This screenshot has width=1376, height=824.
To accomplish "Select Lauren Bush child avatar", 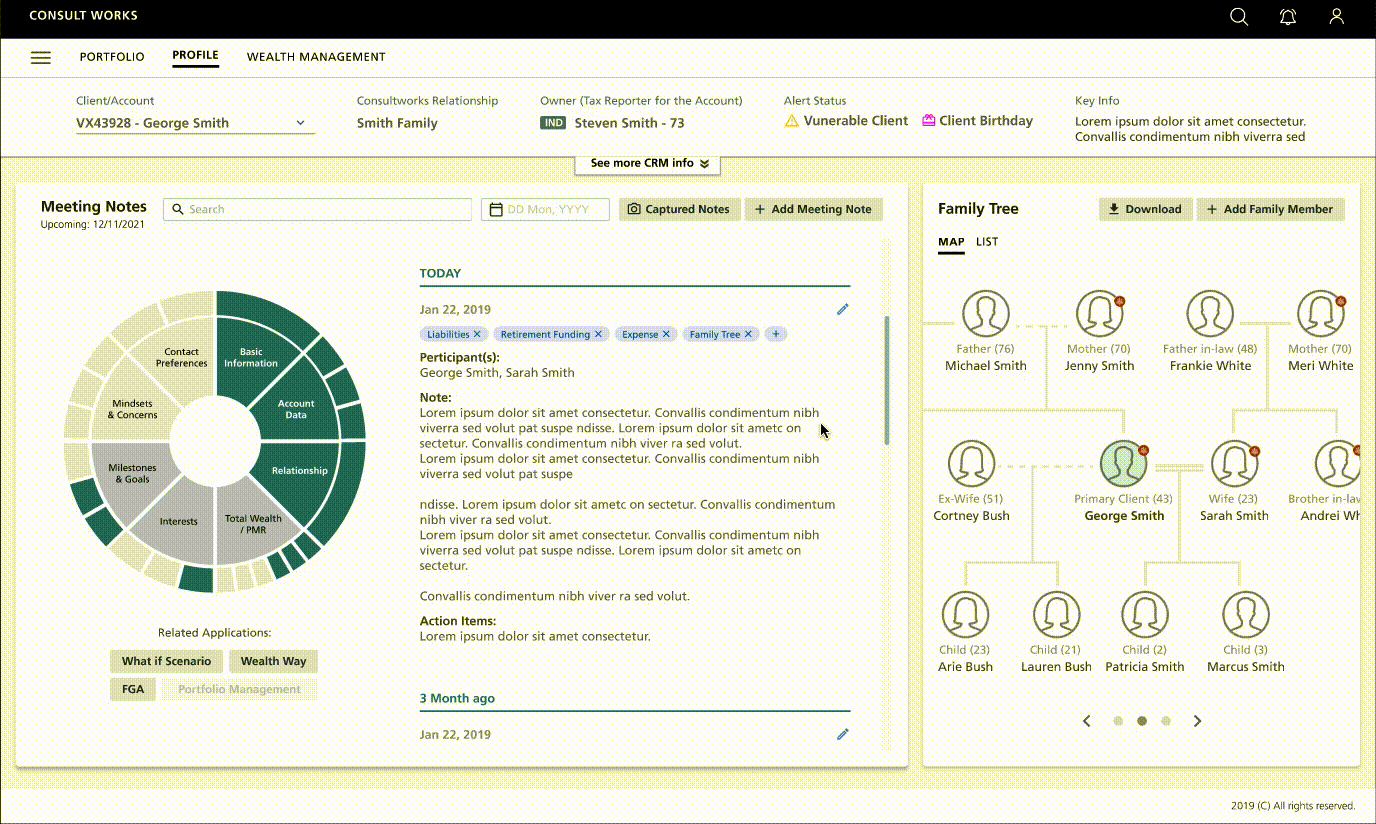I will 1056,615.
